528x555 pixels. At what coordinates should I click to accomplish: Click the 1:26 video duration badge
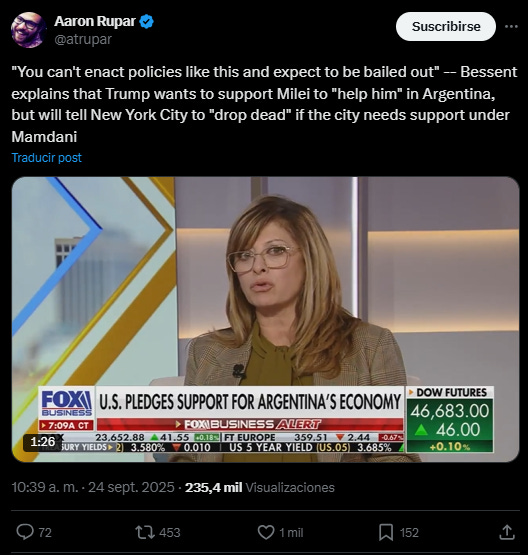point(43,442)
